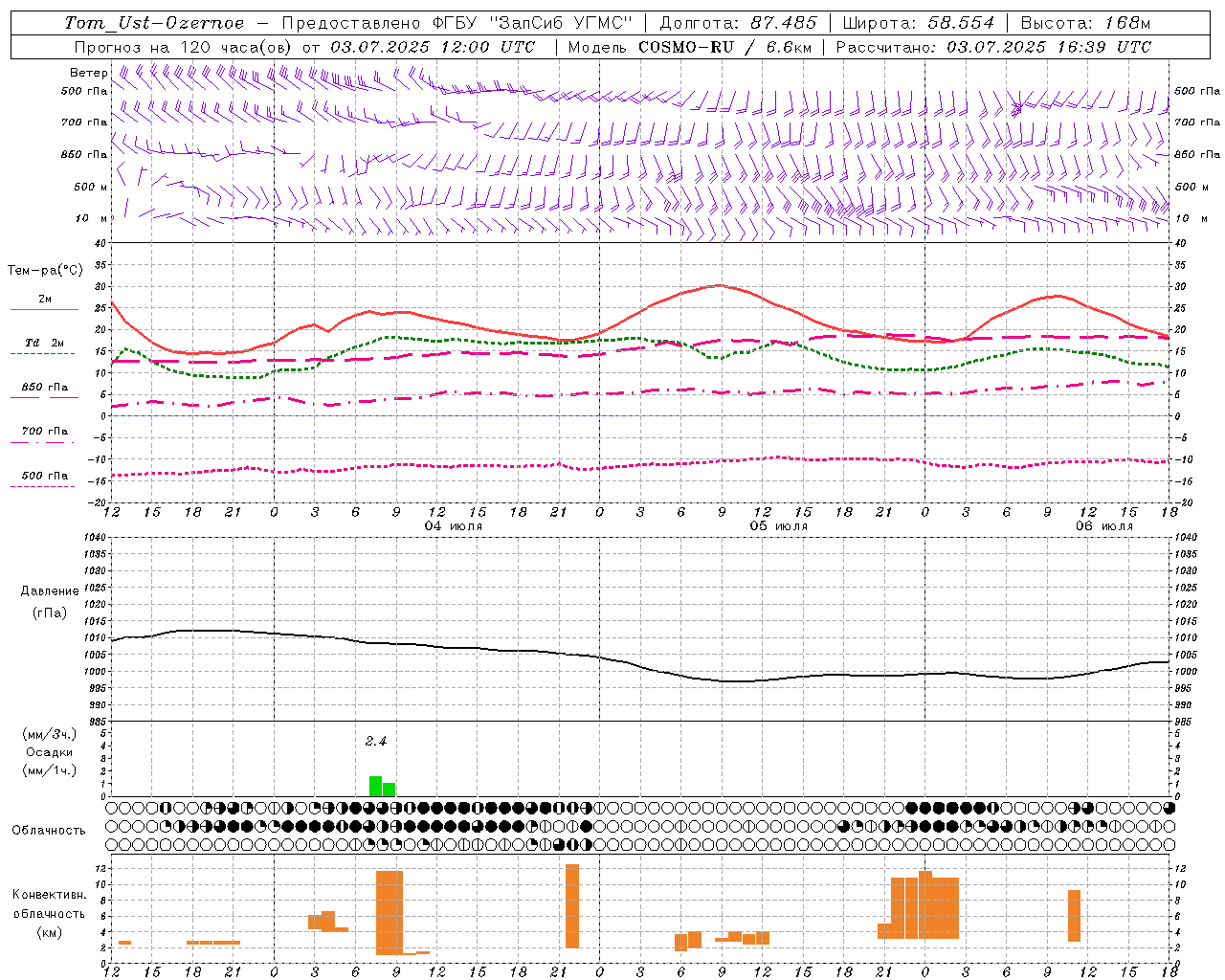Click the (км) convective cloud unit label
The height and width of the screenshot is (980, 1225).
click(50, 932)
